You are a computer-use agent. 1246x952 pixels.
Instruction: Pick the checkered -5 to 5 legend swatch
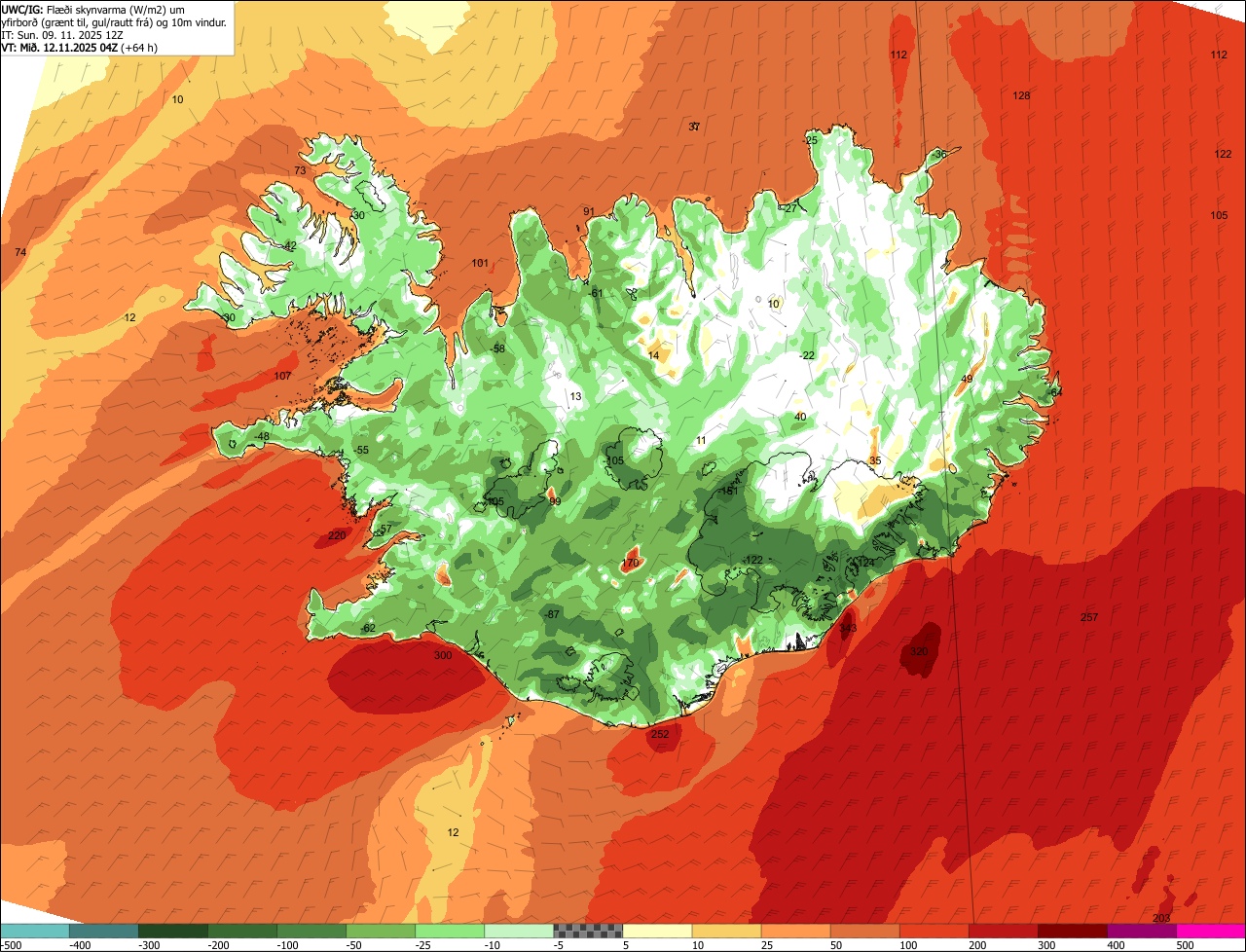click(588, 931)
